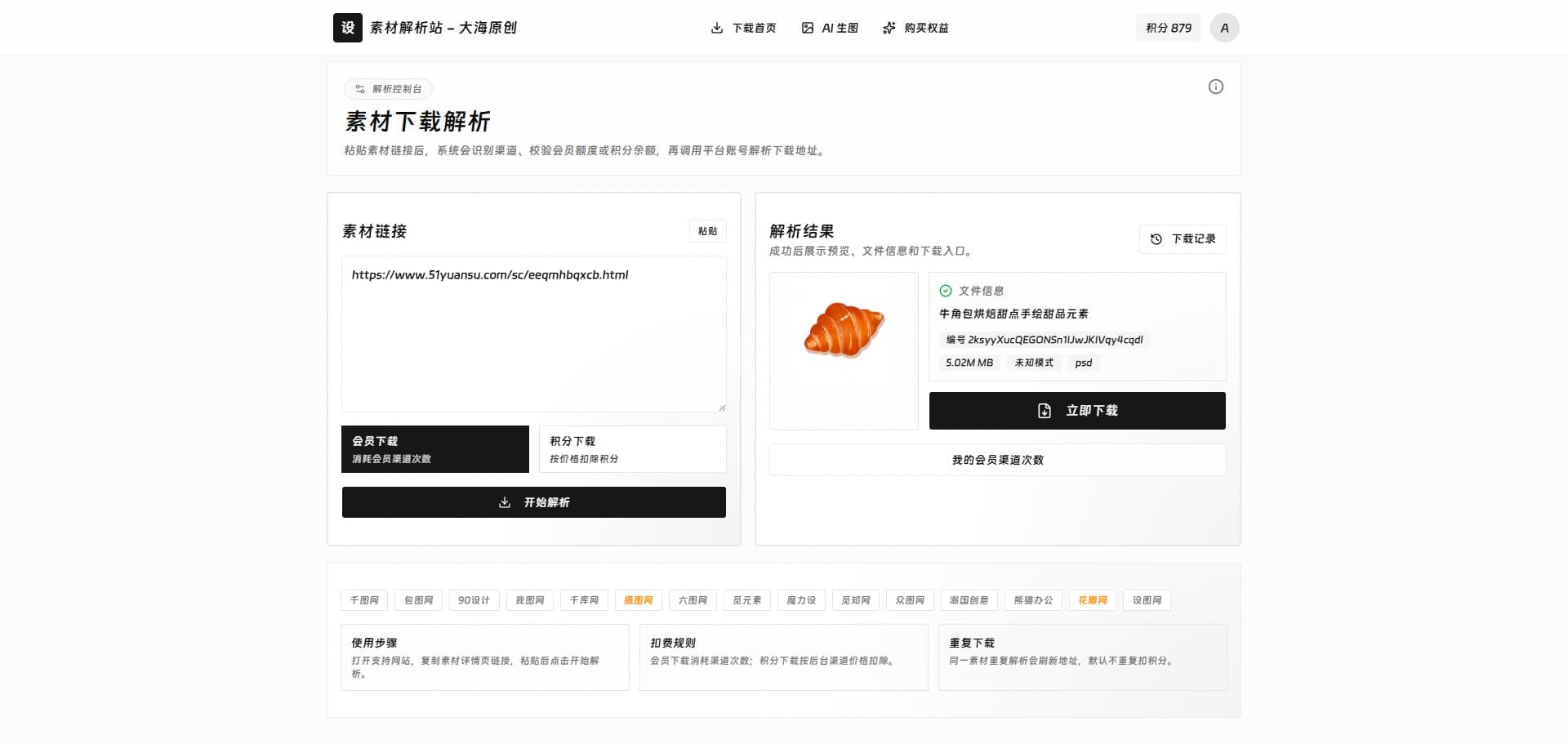1568x744 pixels.
Task: Click the 设 site logo icon
Action: (347, 28)
